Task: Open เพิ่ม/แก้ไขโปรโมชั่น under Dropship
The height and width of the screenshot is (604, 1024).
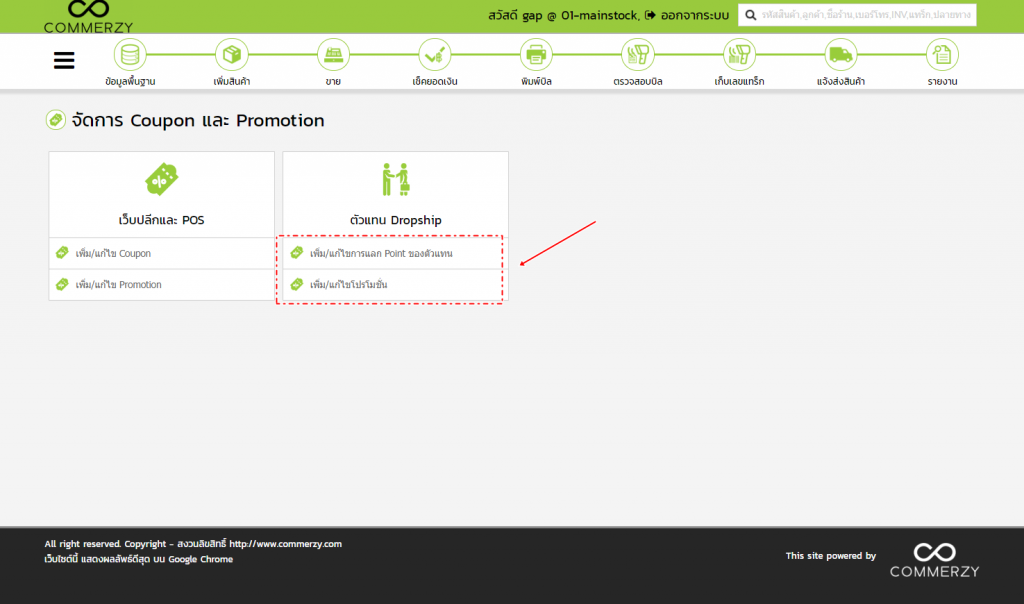Action: coord(349,285)
